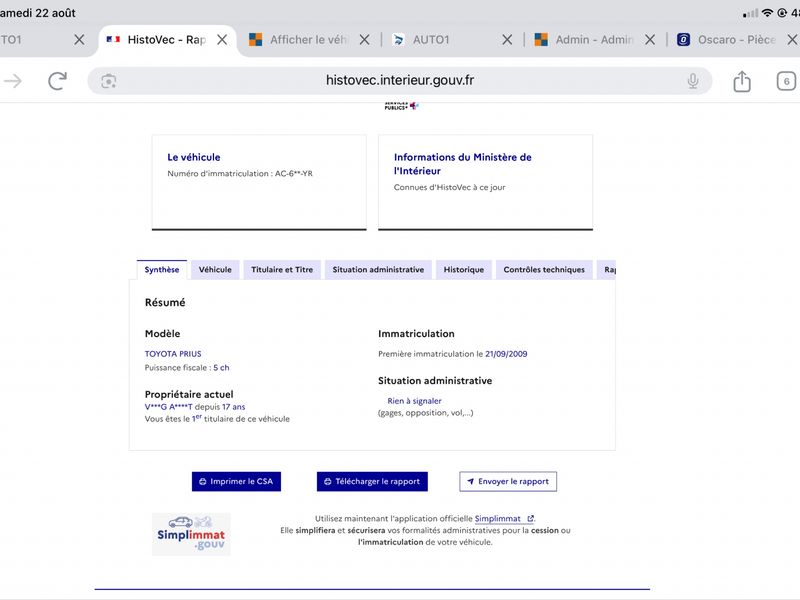
Task: Click owner name V***G A****T
Action: [169, 407]
